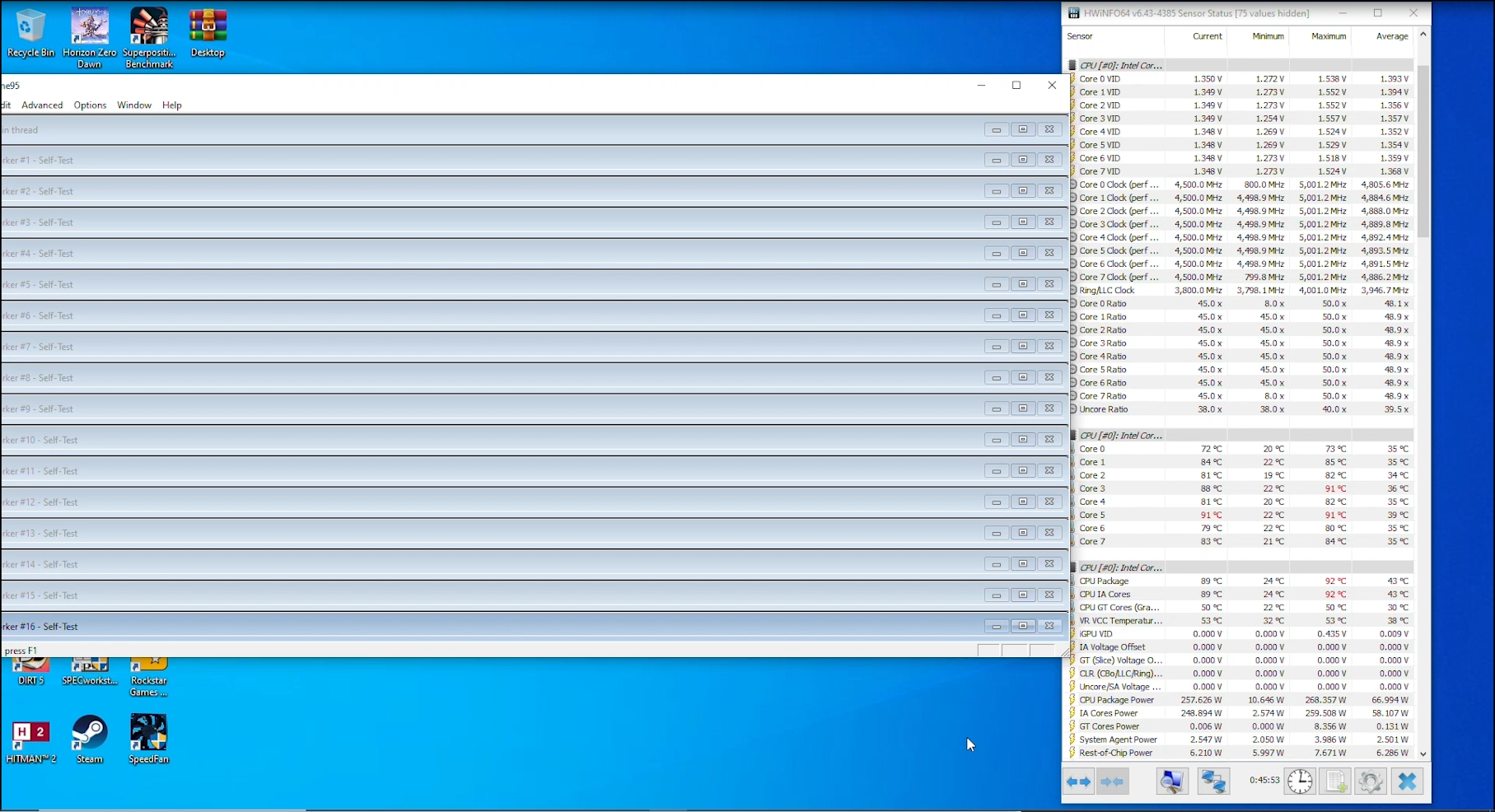Close sensors with the blue X icon
The image size is (1495, 812).
click(x=1407, y=782)
